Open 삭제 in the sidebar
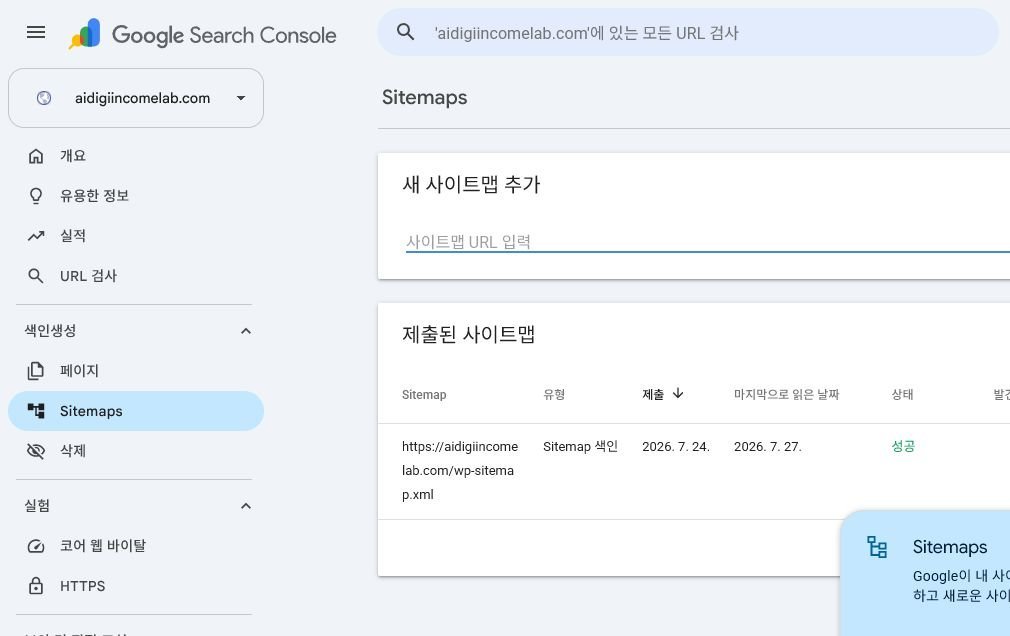 [136, 451]
